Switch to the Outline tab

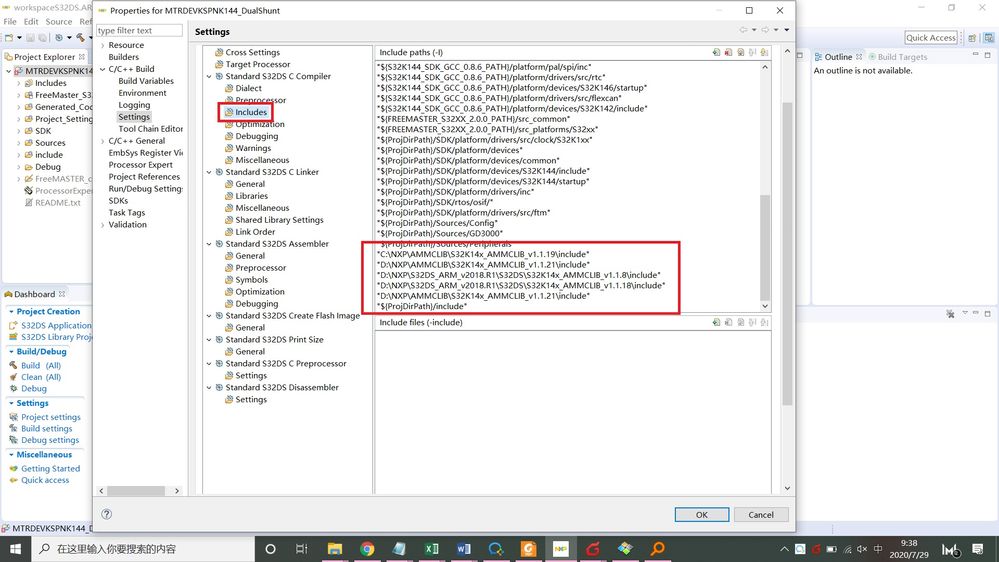838,57
